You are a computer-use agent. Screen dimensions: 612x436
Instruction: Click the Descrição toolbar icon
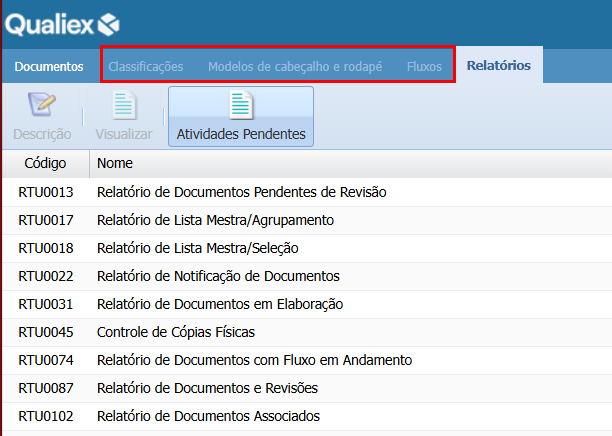coord(42,106)
